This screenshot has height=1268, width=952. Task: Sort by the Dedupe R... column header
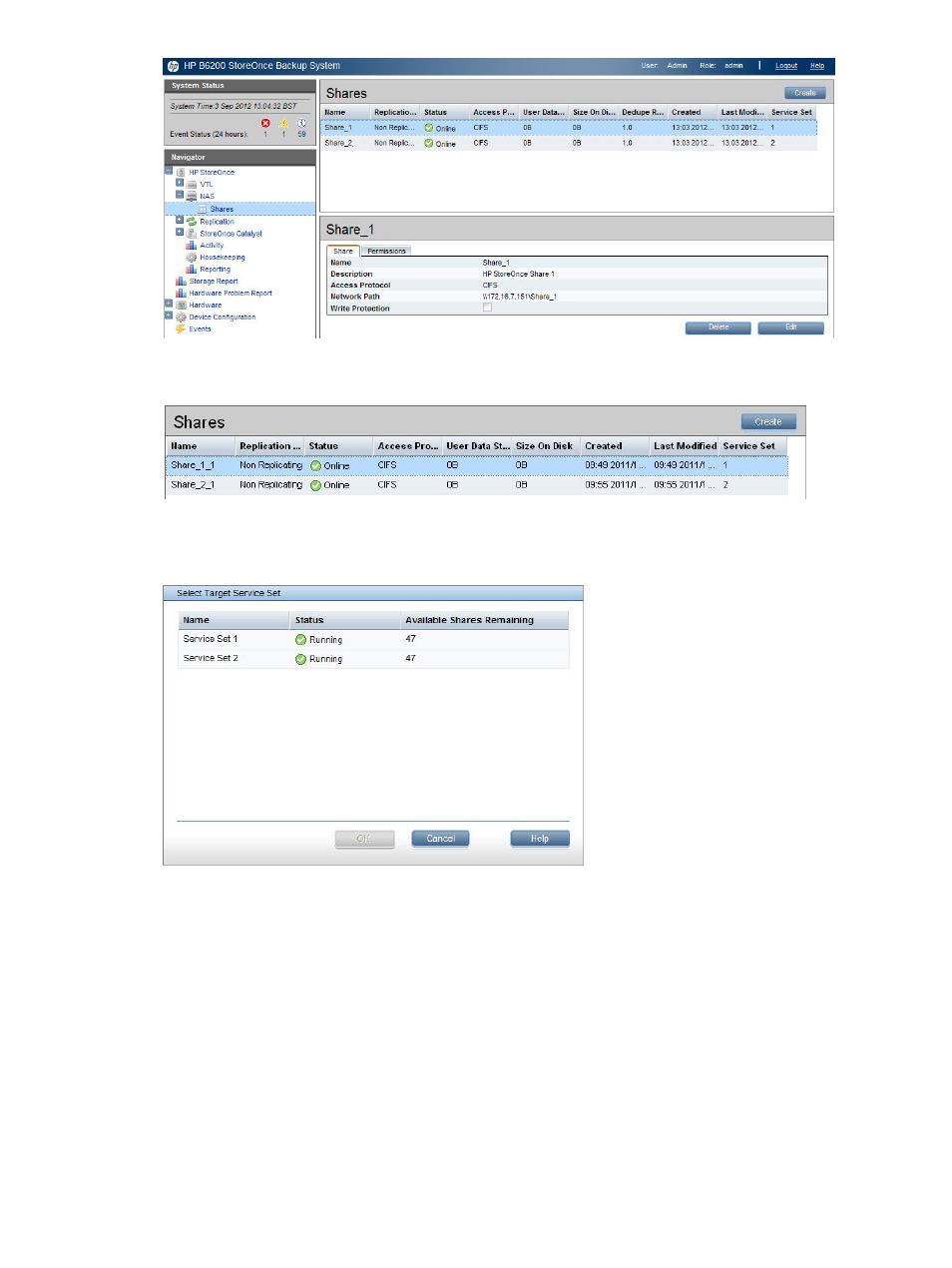[643, 113]
